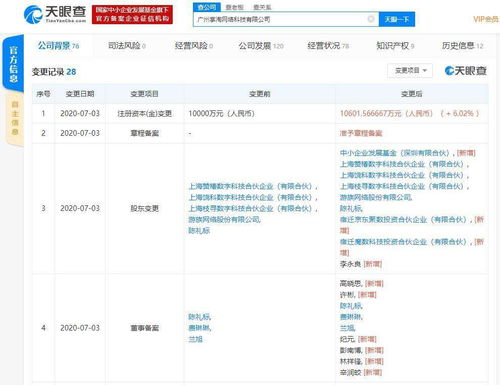500x385 pixels.
Task: Switch to the 公司发展 tab
Action: click(x=261, y=46)
